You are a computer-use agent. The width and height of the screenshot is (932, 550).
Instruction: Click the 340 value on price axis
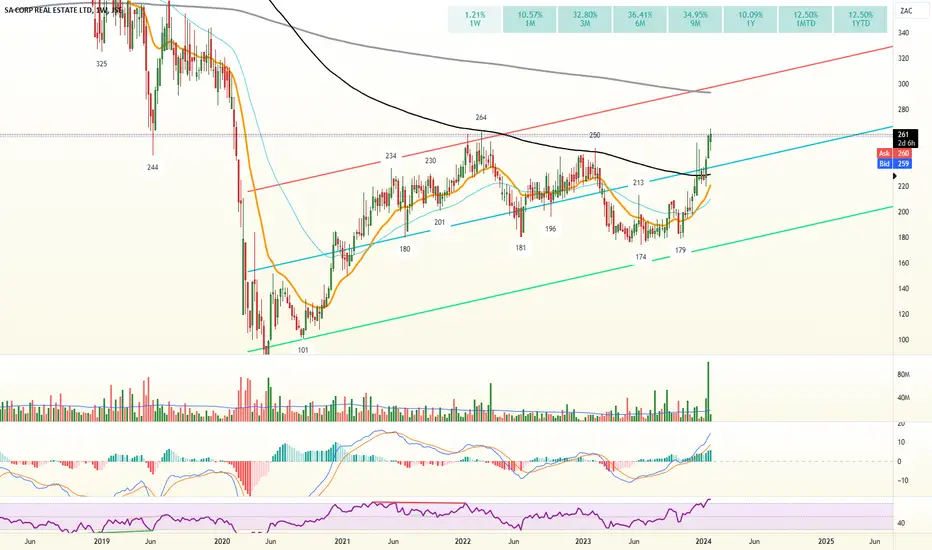[903, 33]
